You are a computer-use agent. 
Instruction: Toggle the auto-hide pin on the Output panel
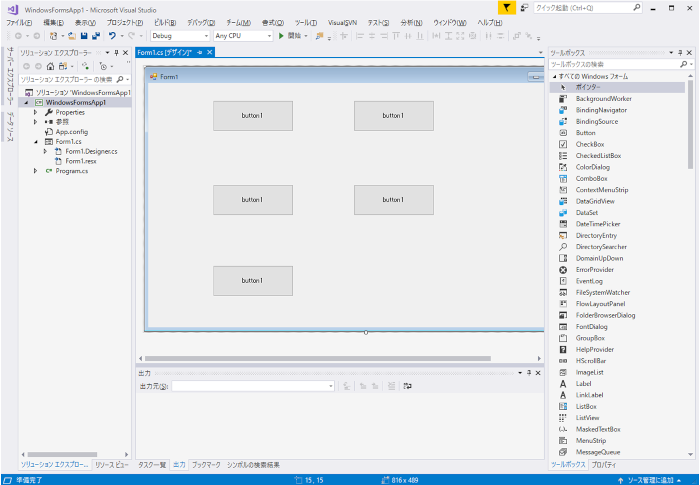[x=529, y=372]
